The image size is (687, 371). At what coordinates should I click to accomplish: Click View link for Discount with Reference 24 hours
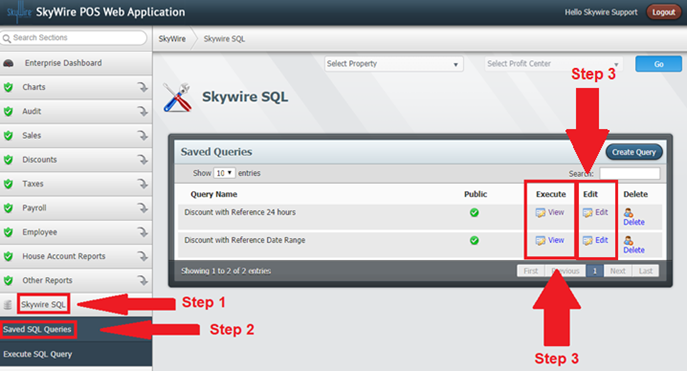coord(556,212)
